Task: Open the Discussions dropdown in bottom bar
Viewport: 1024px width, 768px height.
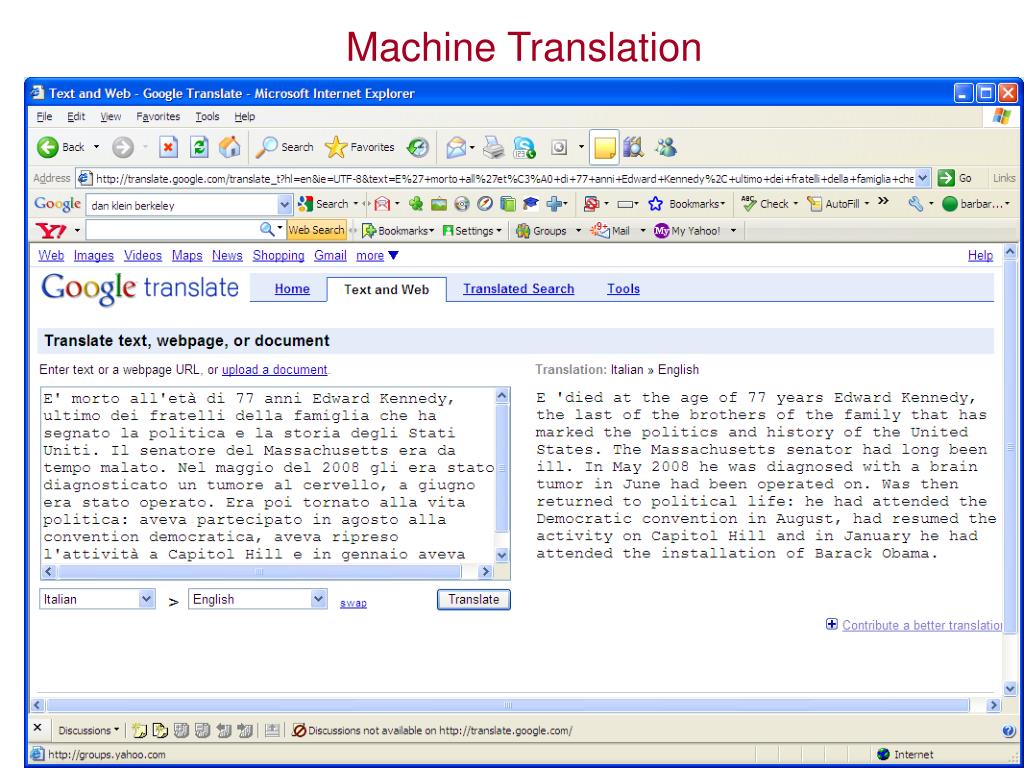Action: point(89,730)
